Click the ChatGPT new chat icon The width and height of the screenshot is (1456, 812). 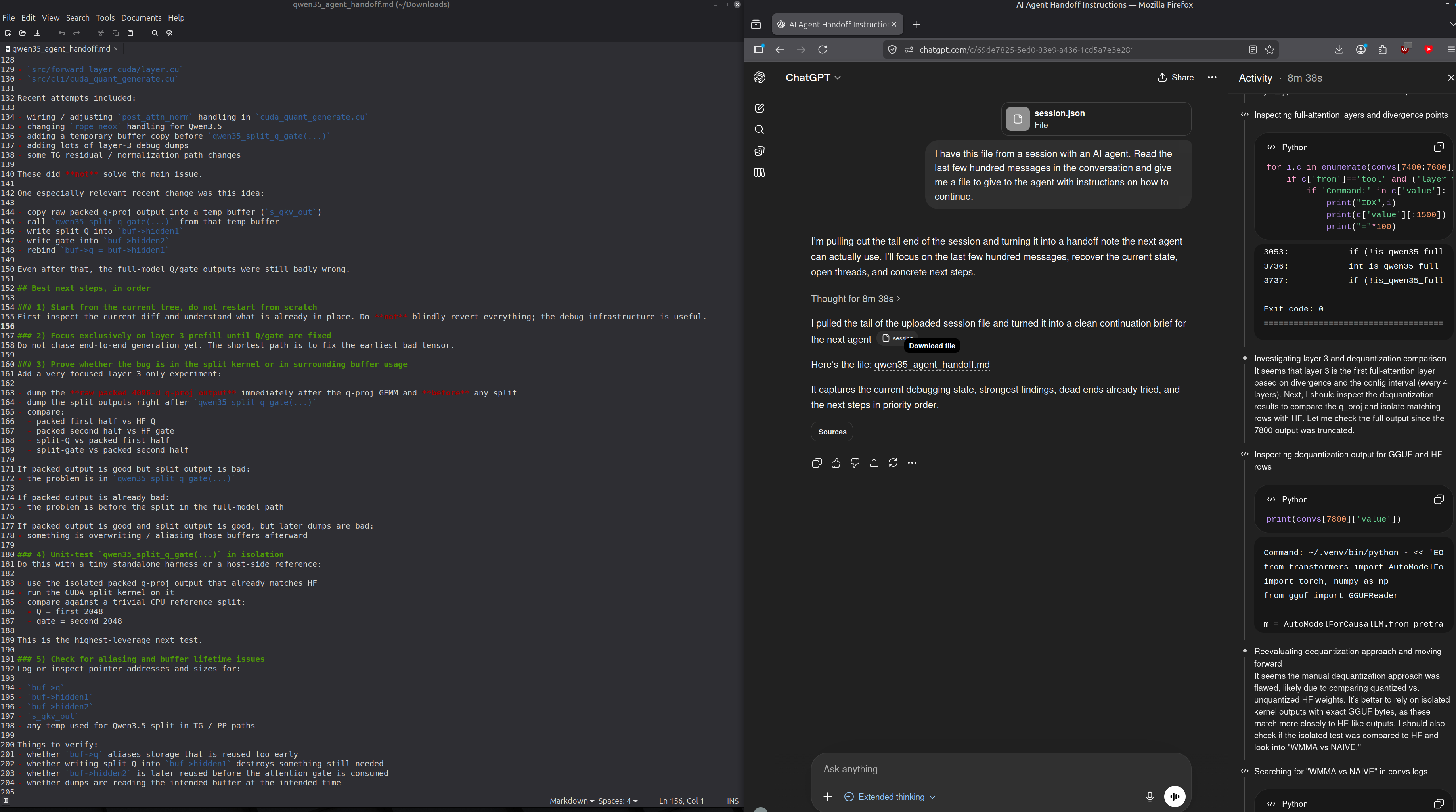click(x=759, y=108)
